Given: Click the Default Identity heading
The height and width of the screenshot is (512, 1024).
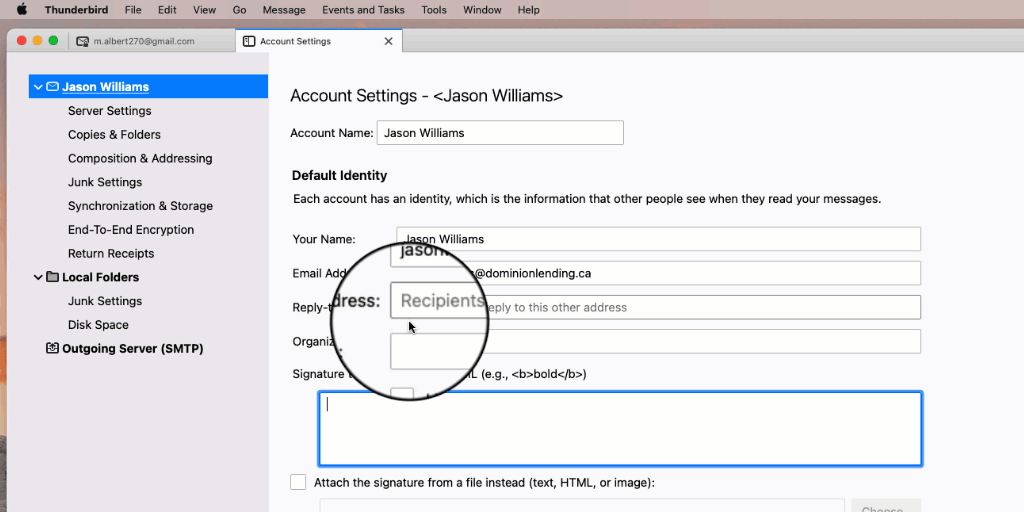Looking at the screenshot, I should [x=340, y=176].
